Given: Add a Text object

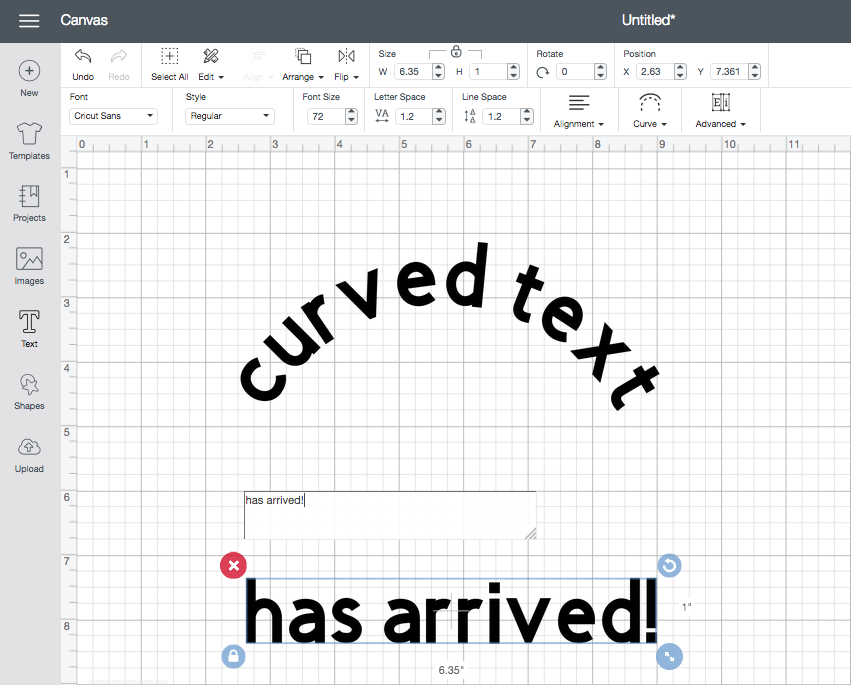Looking at the screenshot, I should [x=29, y=328].
